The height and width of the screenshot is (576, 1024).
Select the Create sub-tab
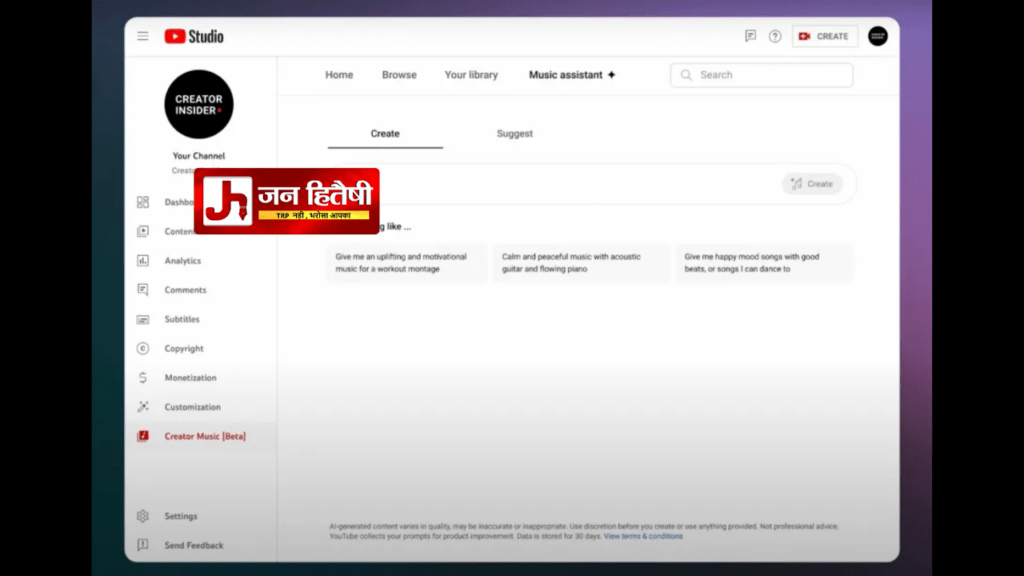point(385,133)
